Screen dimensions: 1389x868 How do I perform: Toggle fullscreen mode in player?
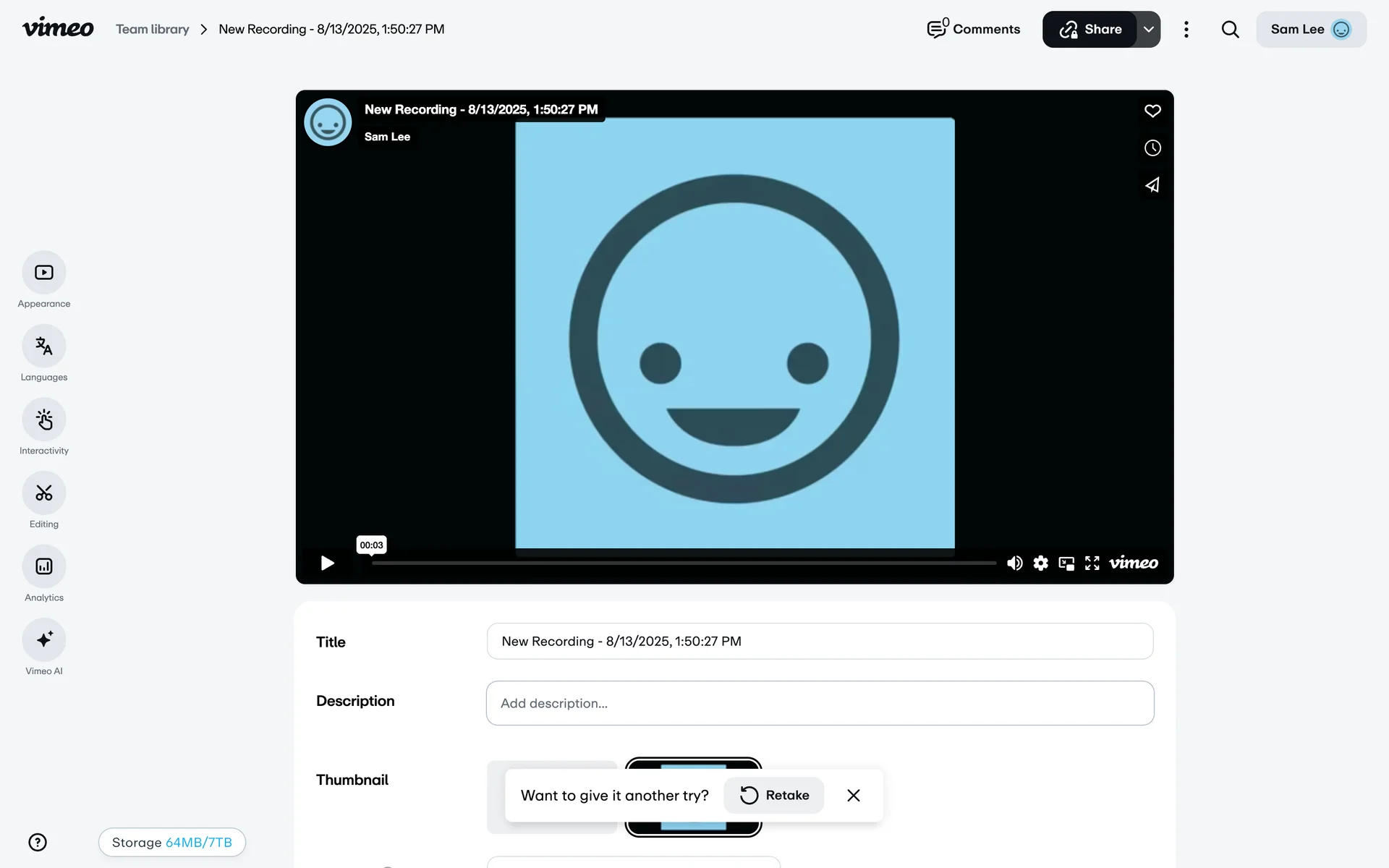[x=1092, y=563]
